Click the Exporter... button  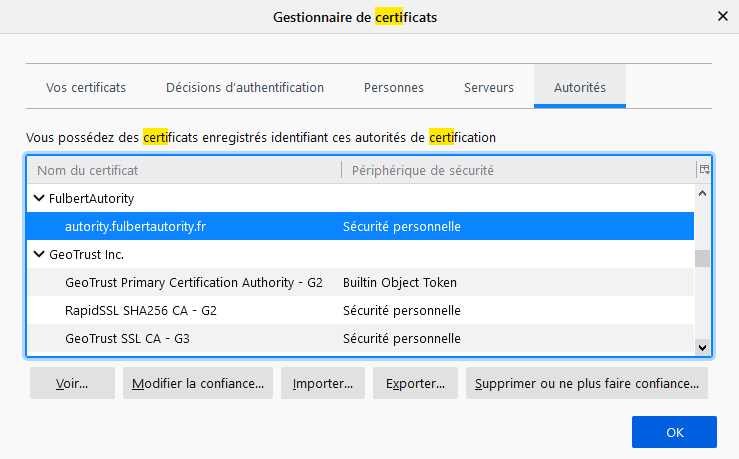coord(415,383)
